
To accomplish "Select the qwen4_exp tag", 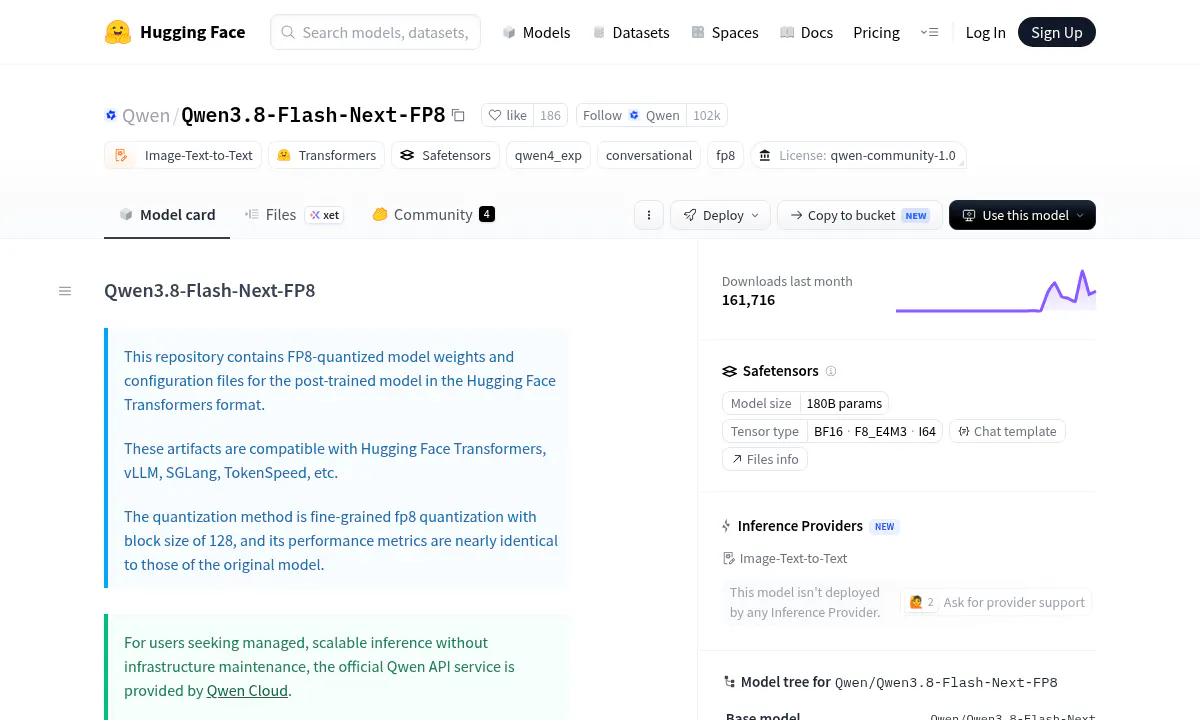I will pos(548,155).
